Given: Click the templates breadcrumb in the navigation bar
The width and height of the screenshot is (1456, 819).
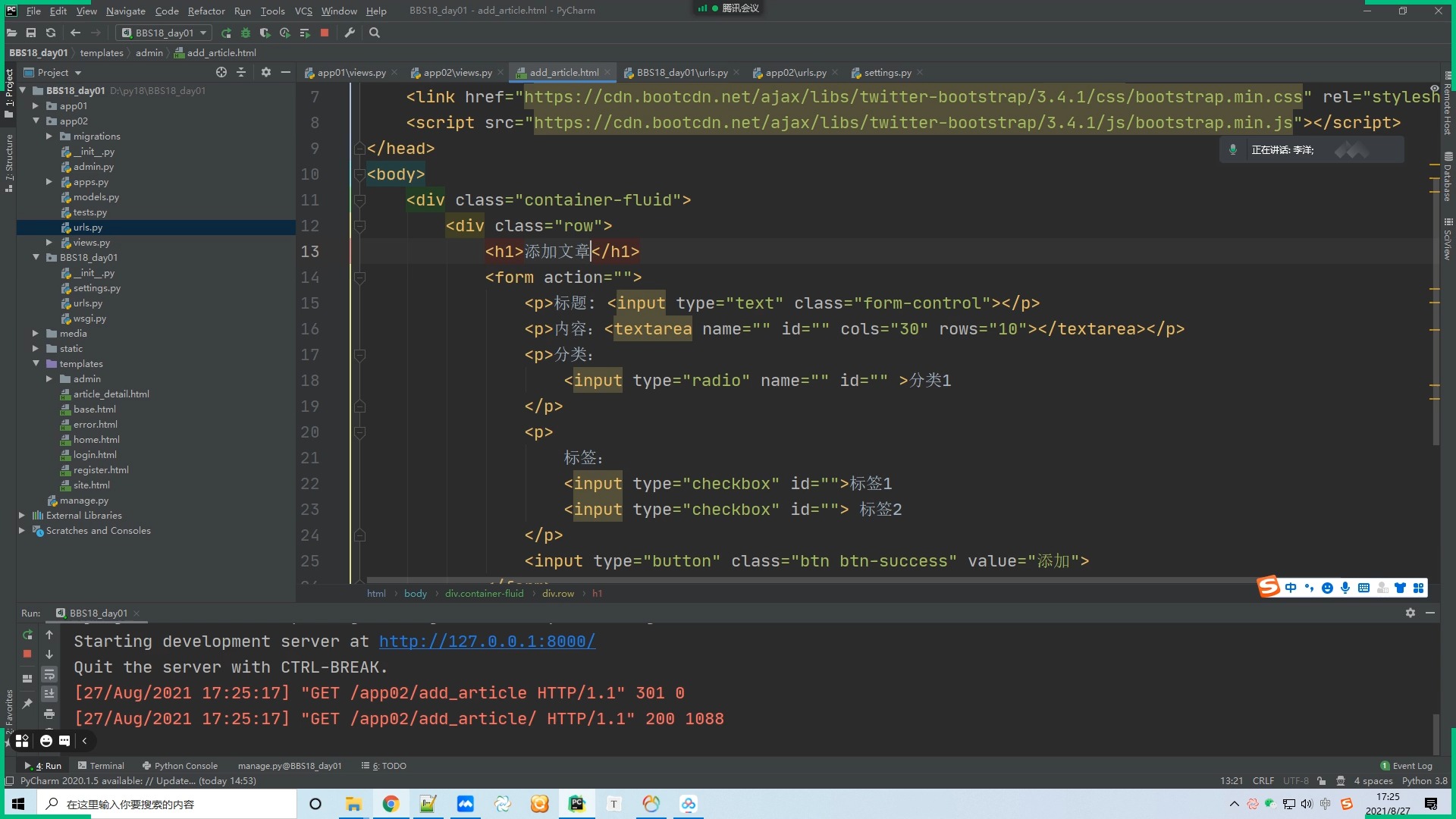Looking at the screenshot, I should [x=102, y=52].
